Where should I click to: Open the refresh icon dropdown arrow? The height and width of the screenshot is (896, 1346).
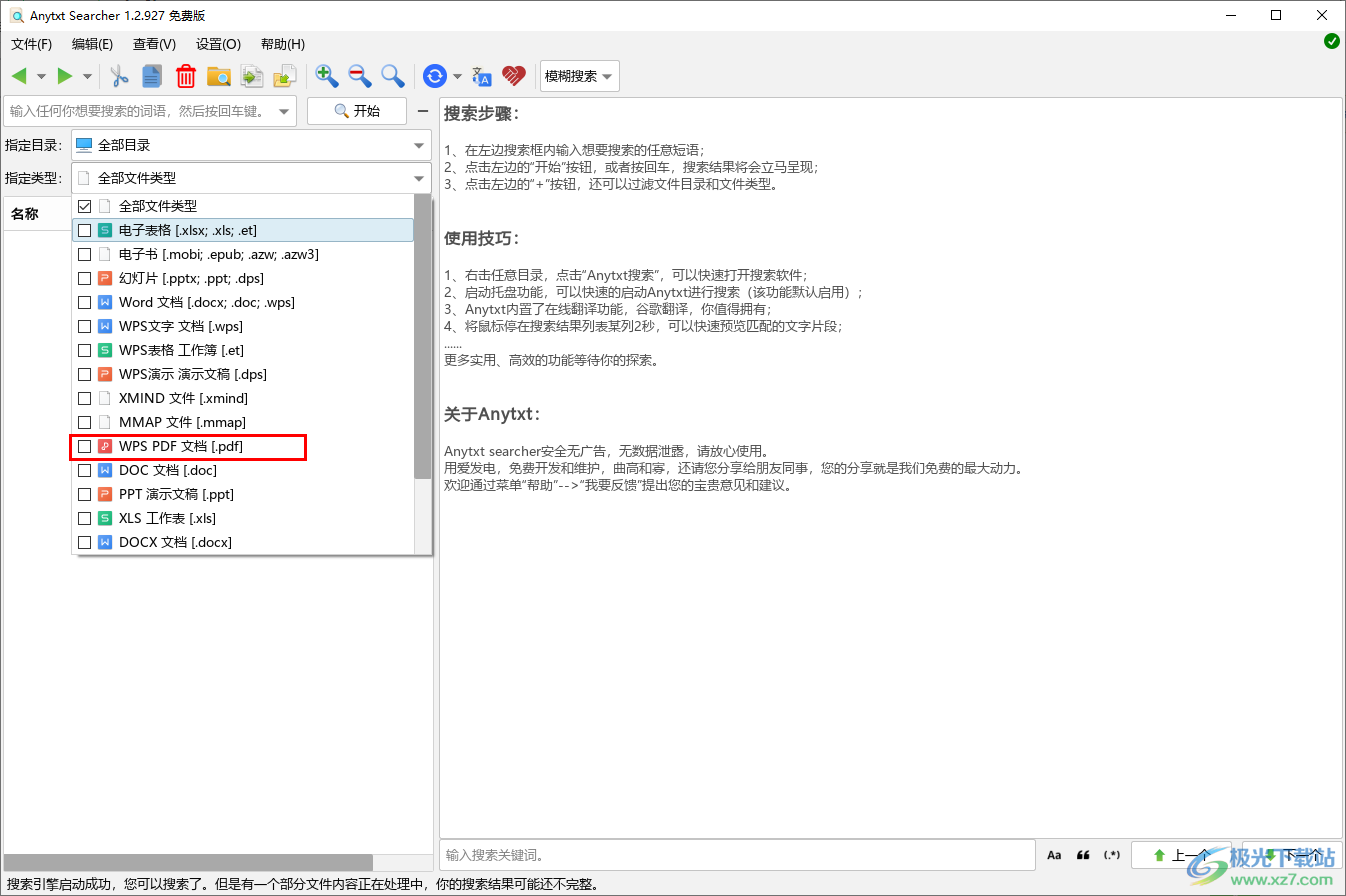tap(457, 77)
